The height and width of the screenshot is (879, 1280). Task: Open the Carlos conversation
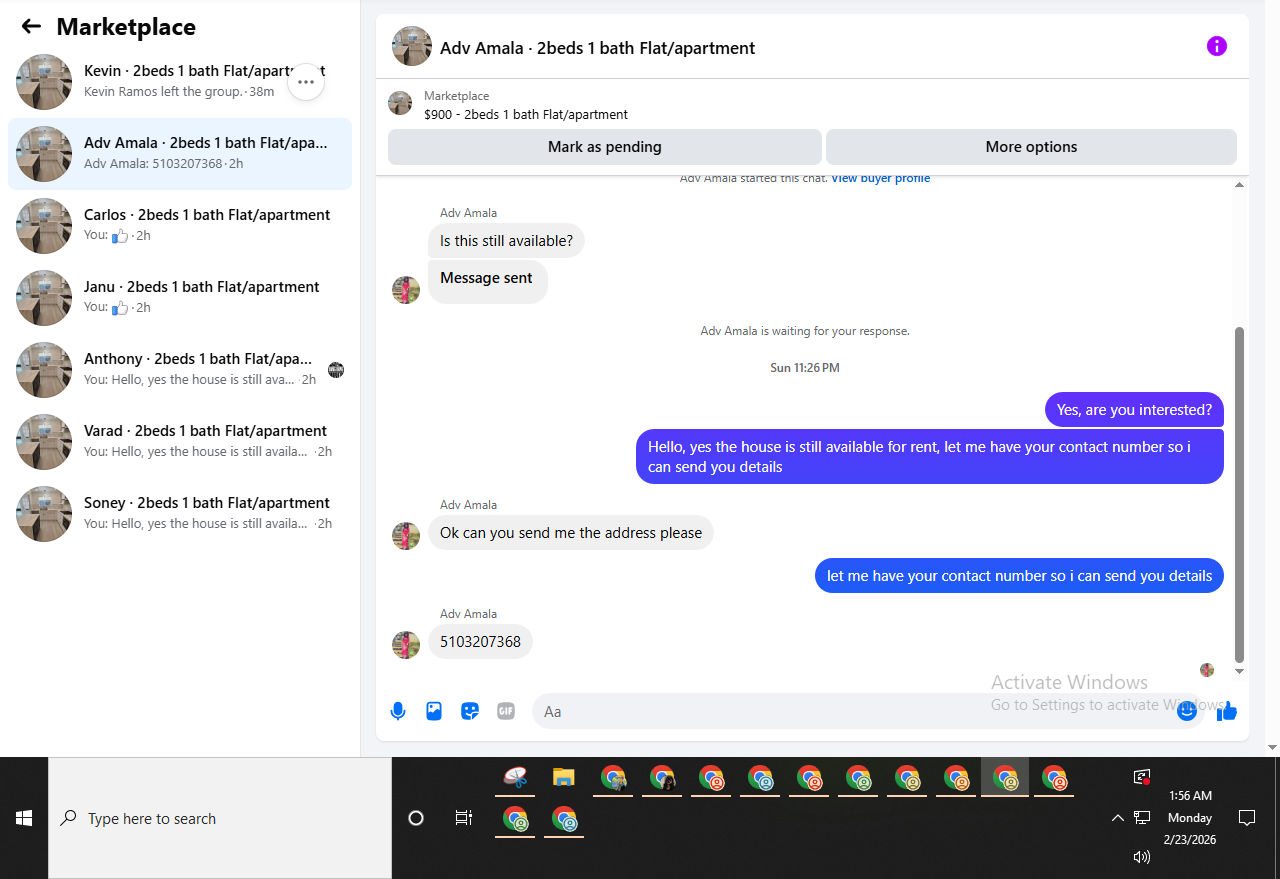180,226
